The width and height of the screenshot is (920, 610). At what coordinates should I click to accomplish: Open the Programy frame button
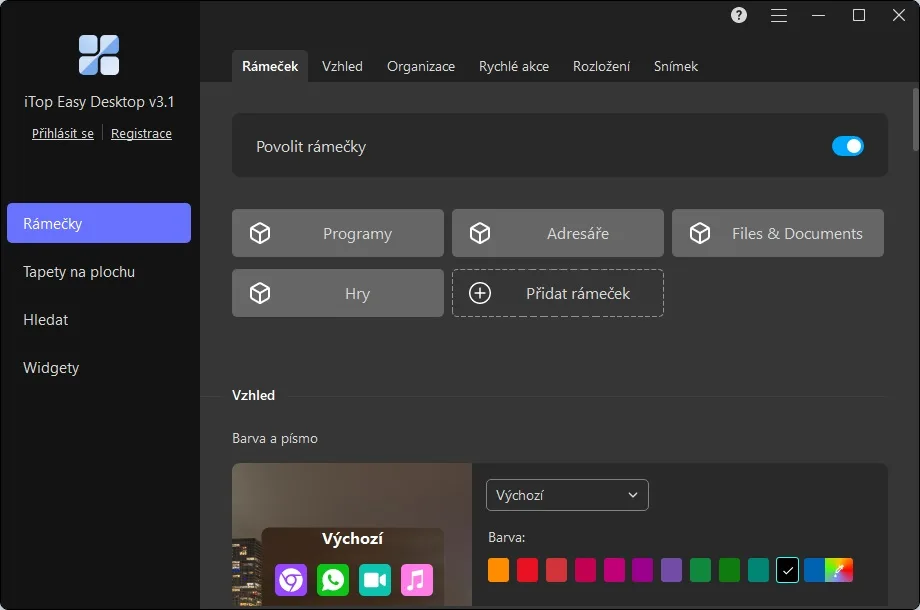click(338, 233)
